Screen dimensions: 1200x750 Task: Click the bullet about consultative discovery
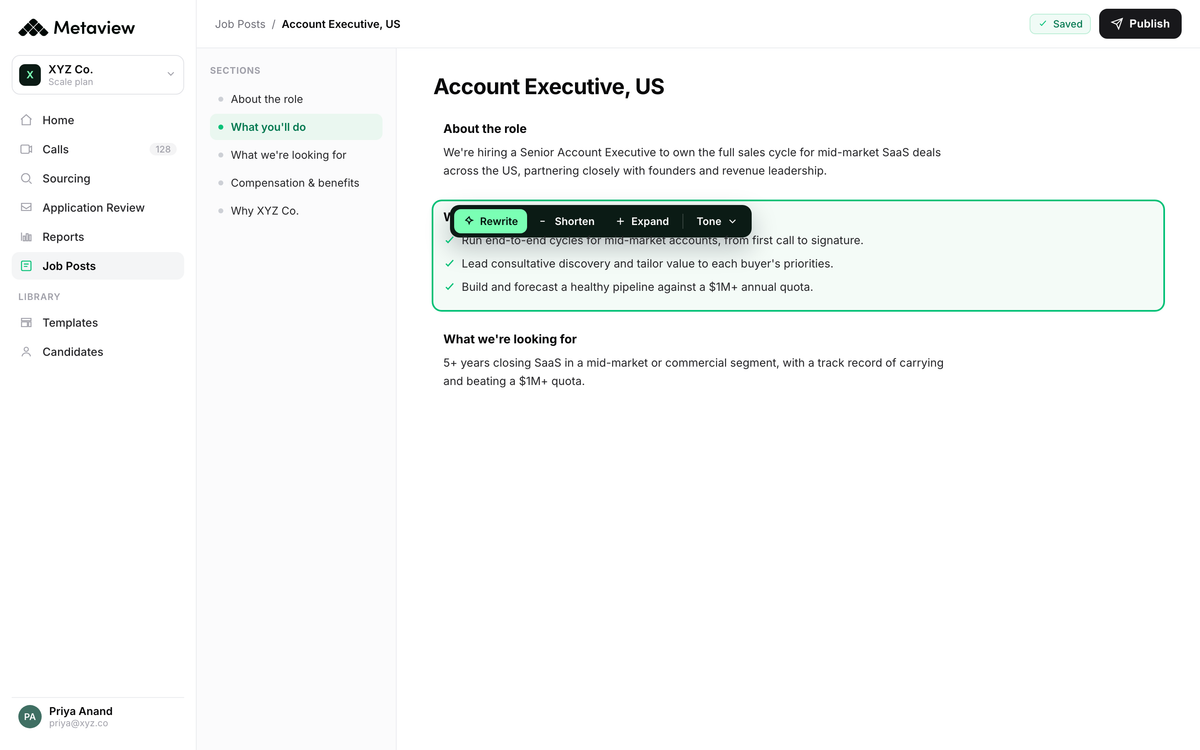(647, 264)
